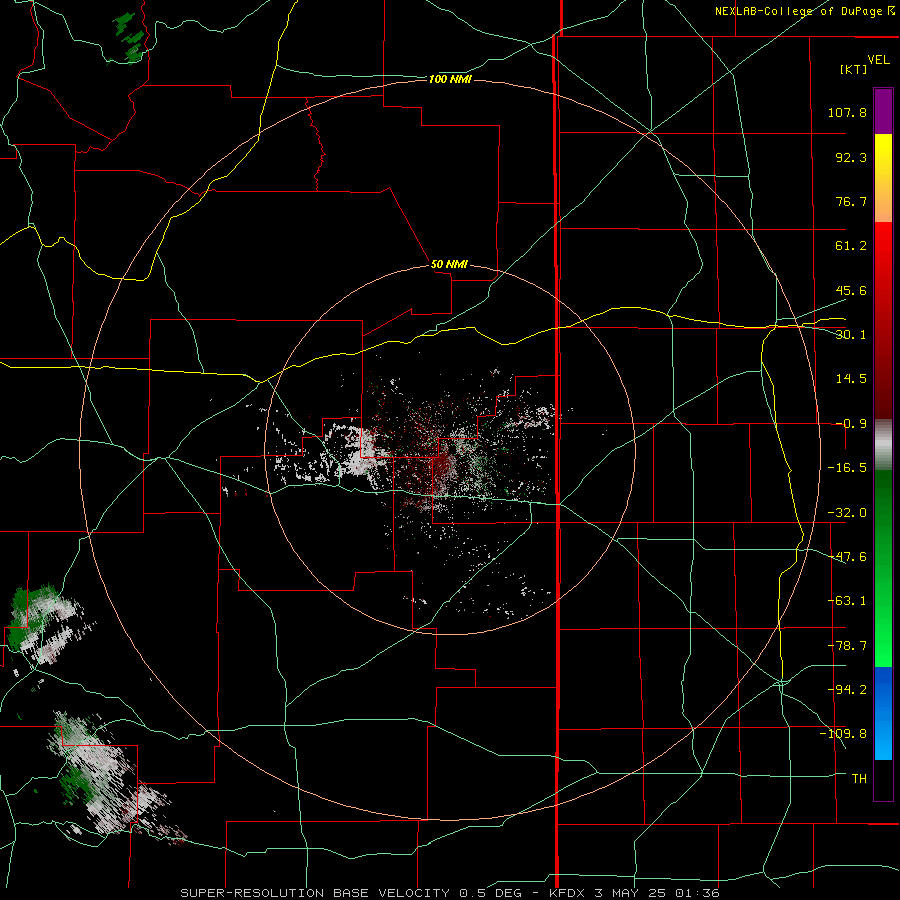Select the -63.1 velocity scale value

click(847, 601)
